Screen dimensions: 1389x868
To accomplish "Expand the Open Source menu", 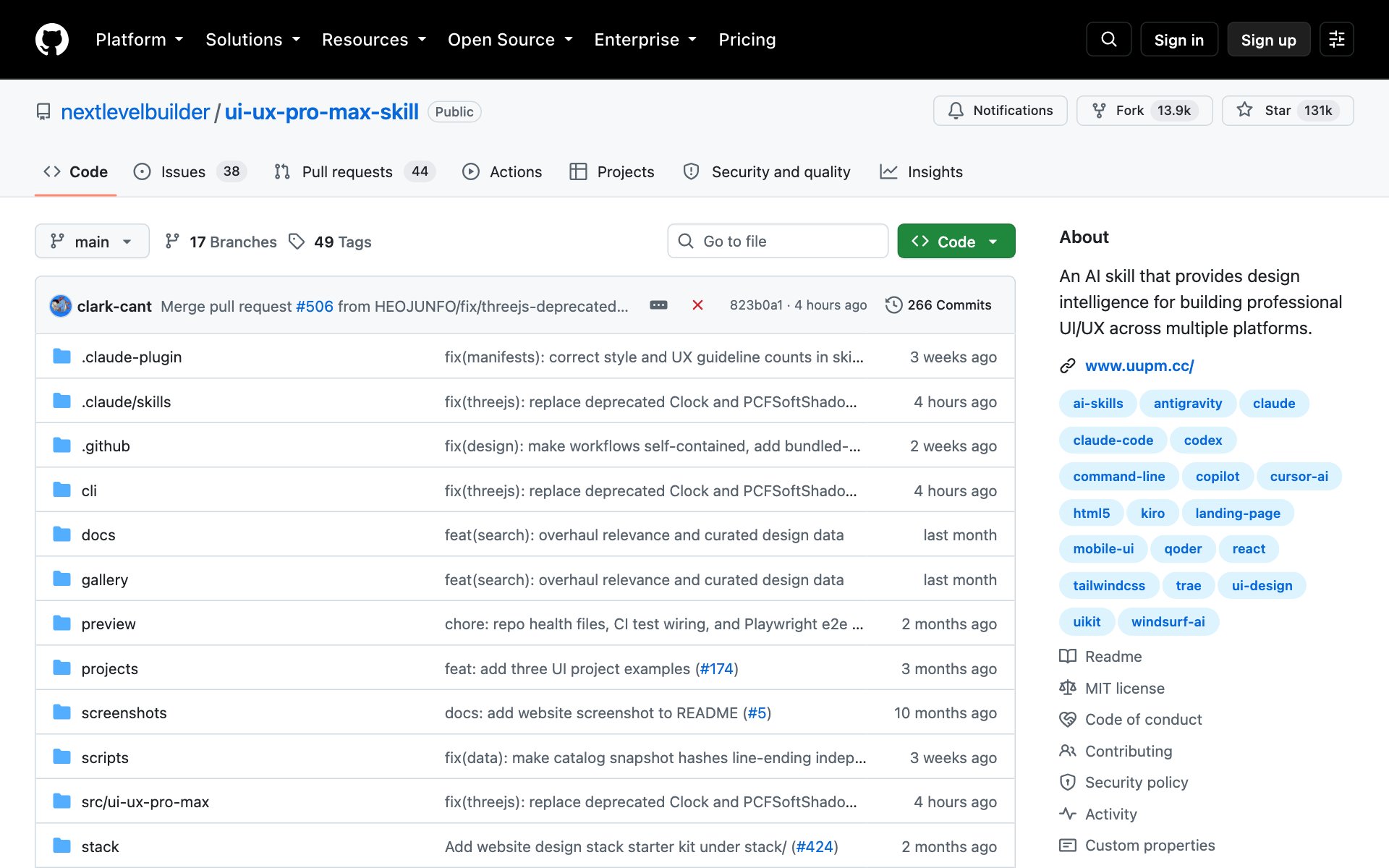I will (511, 40).
